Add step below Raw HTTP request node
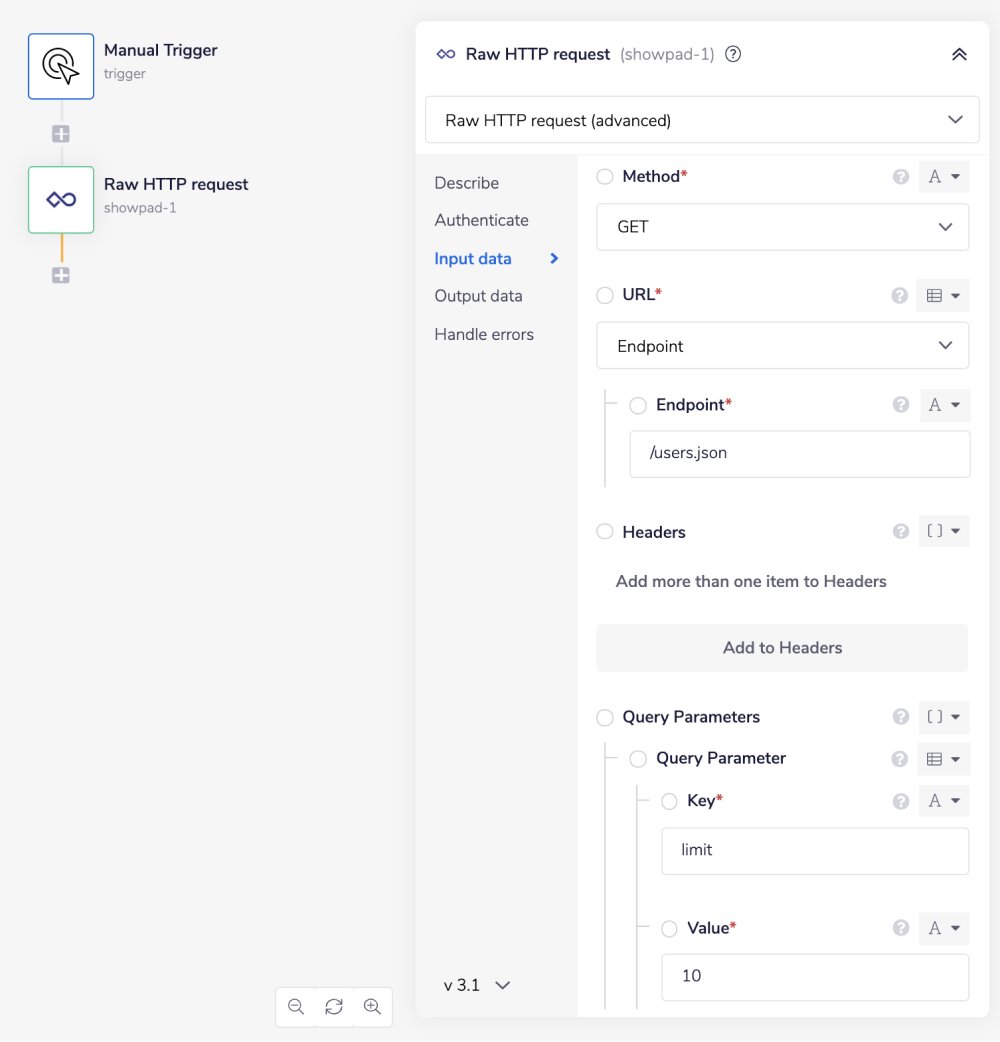 click(x=61, y=275)
